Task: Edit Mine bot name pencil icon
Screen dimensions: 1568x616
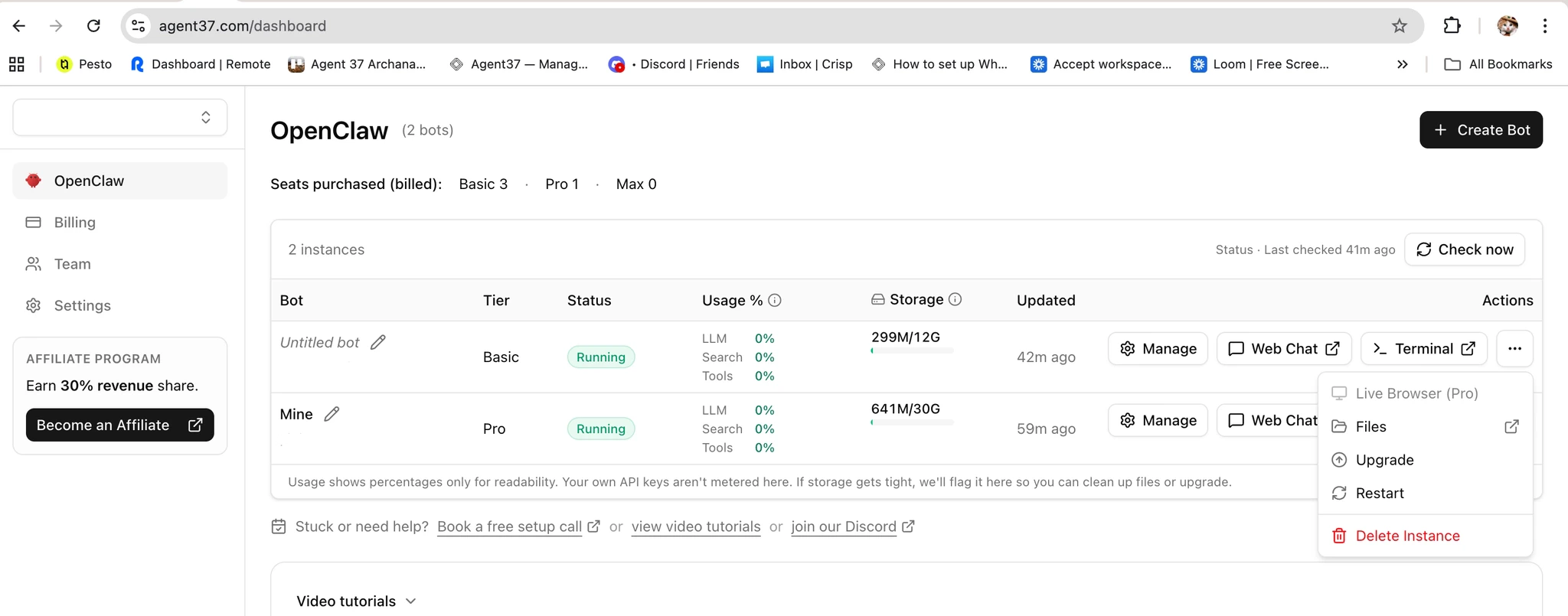Action: click(x=332, y=414)
